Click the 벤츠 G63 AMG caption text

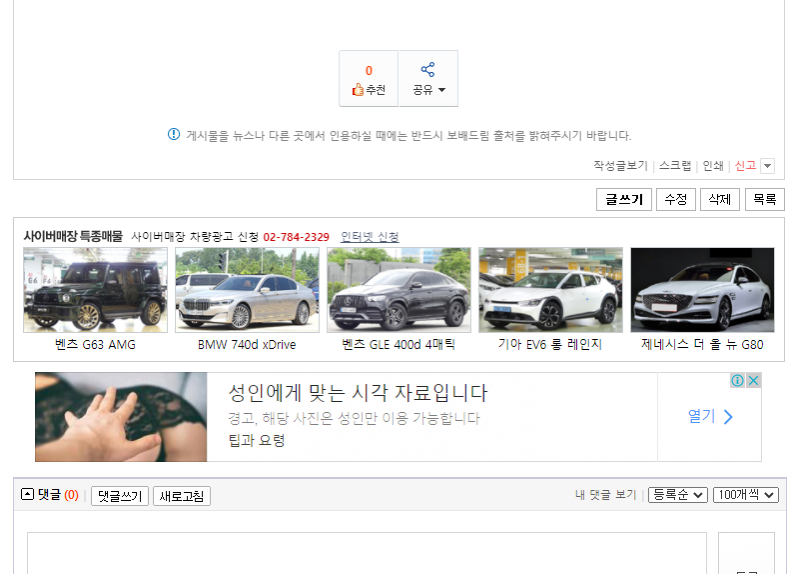(95, 344)
